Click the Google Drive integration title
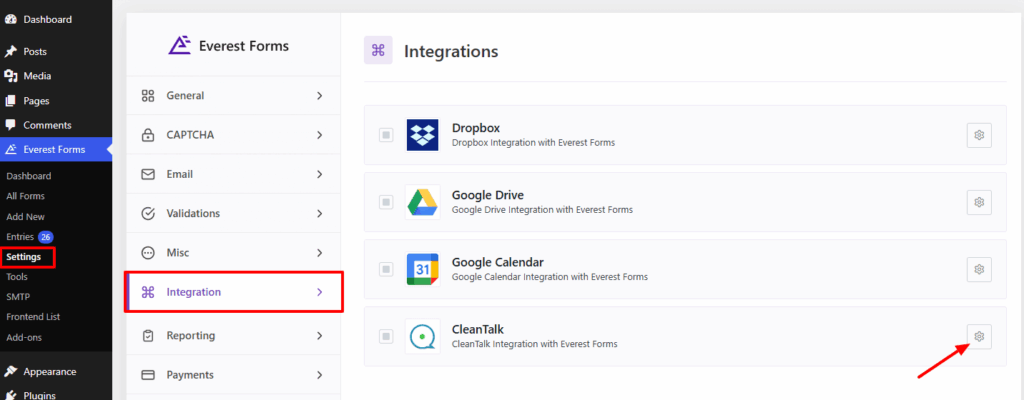 click(488, 195)
